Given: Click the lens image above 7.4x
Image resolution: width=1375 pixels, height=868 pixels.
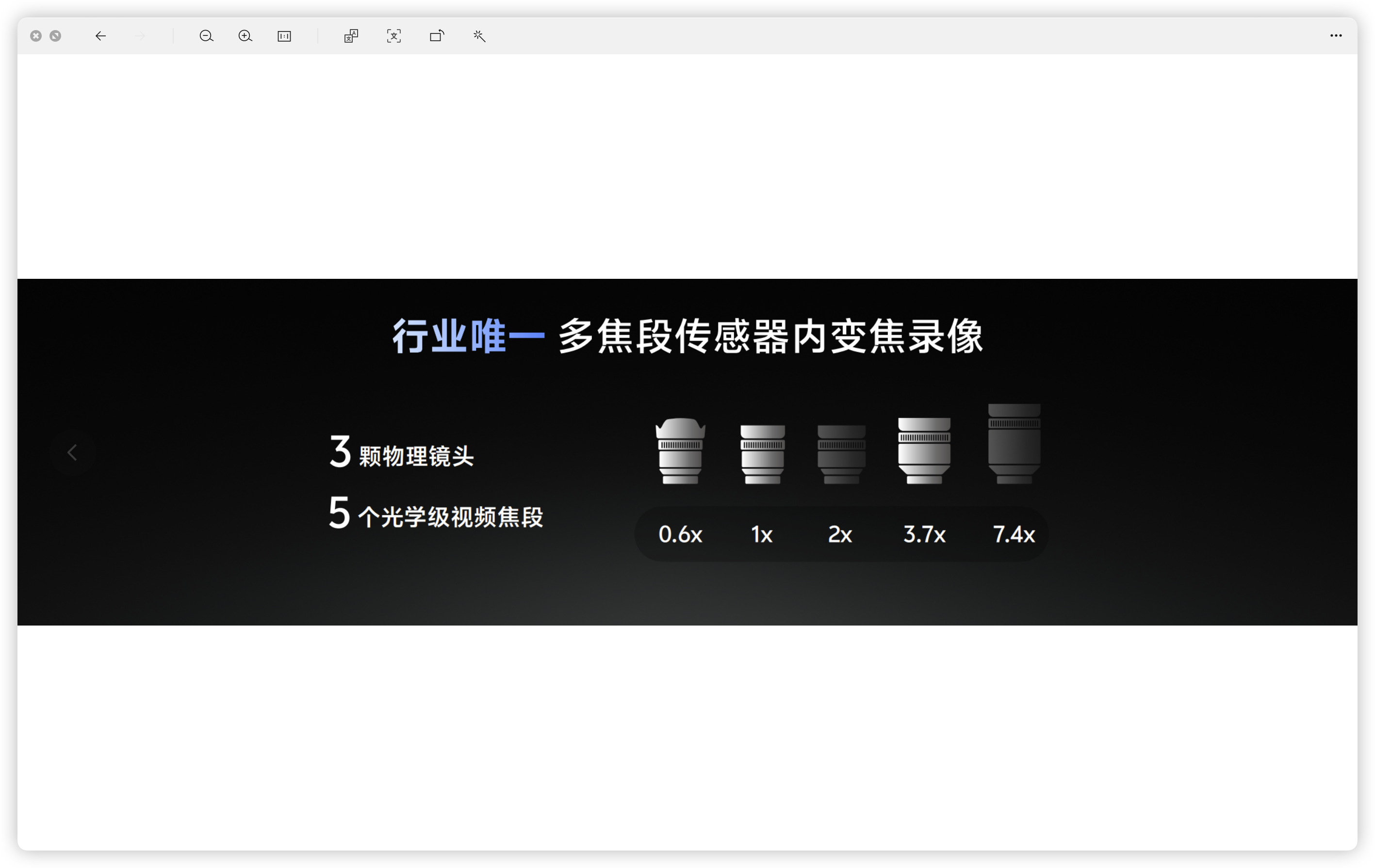Looking at the screenshot, I should click(x=1014, y=443).
